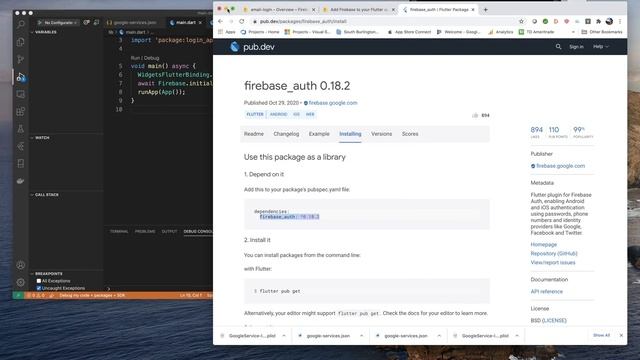Open Chrome's Extensions puzzle icon

click(598, 21)
